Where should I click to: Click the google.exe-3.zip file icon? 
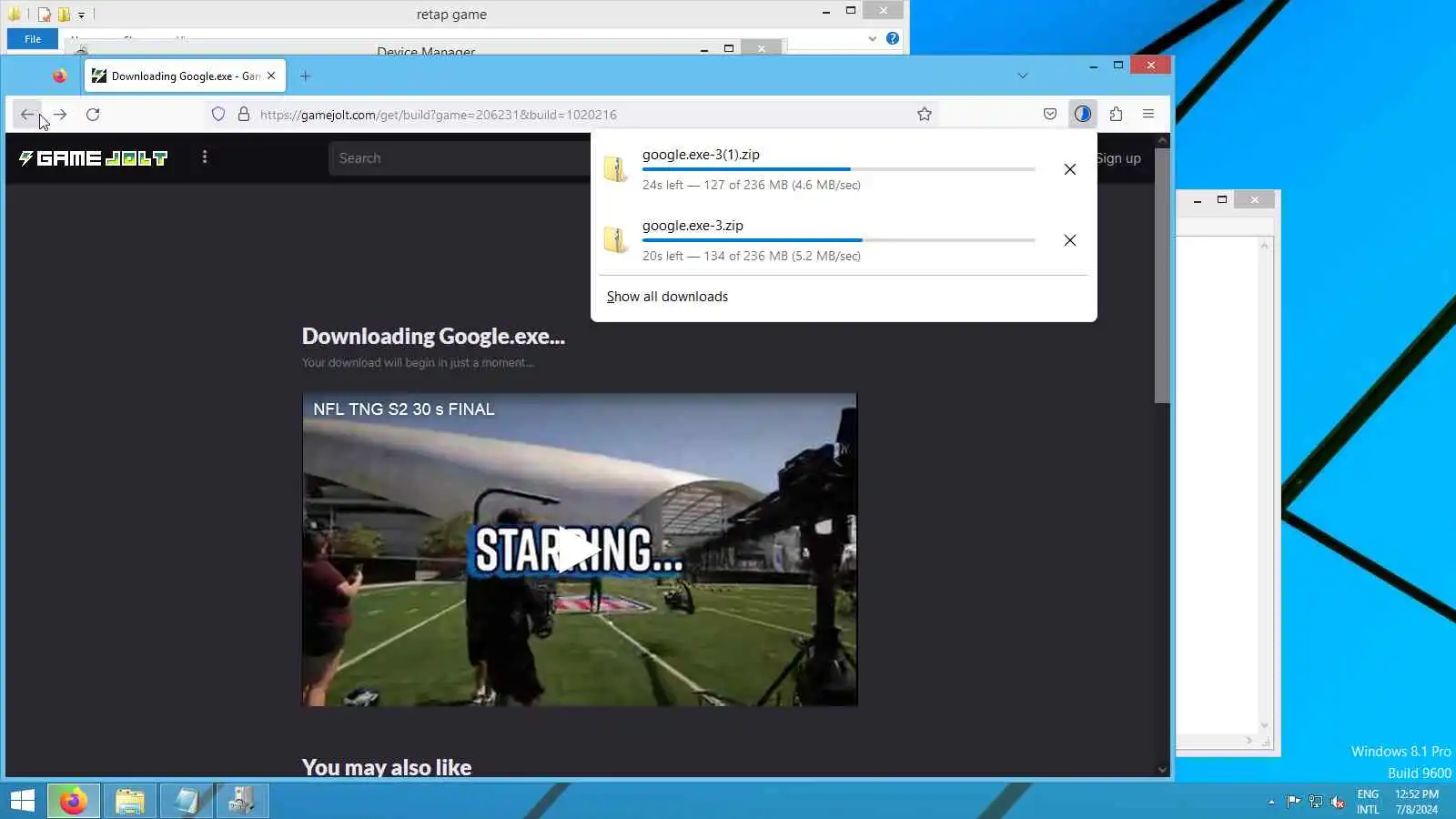[x=616, y=240]
